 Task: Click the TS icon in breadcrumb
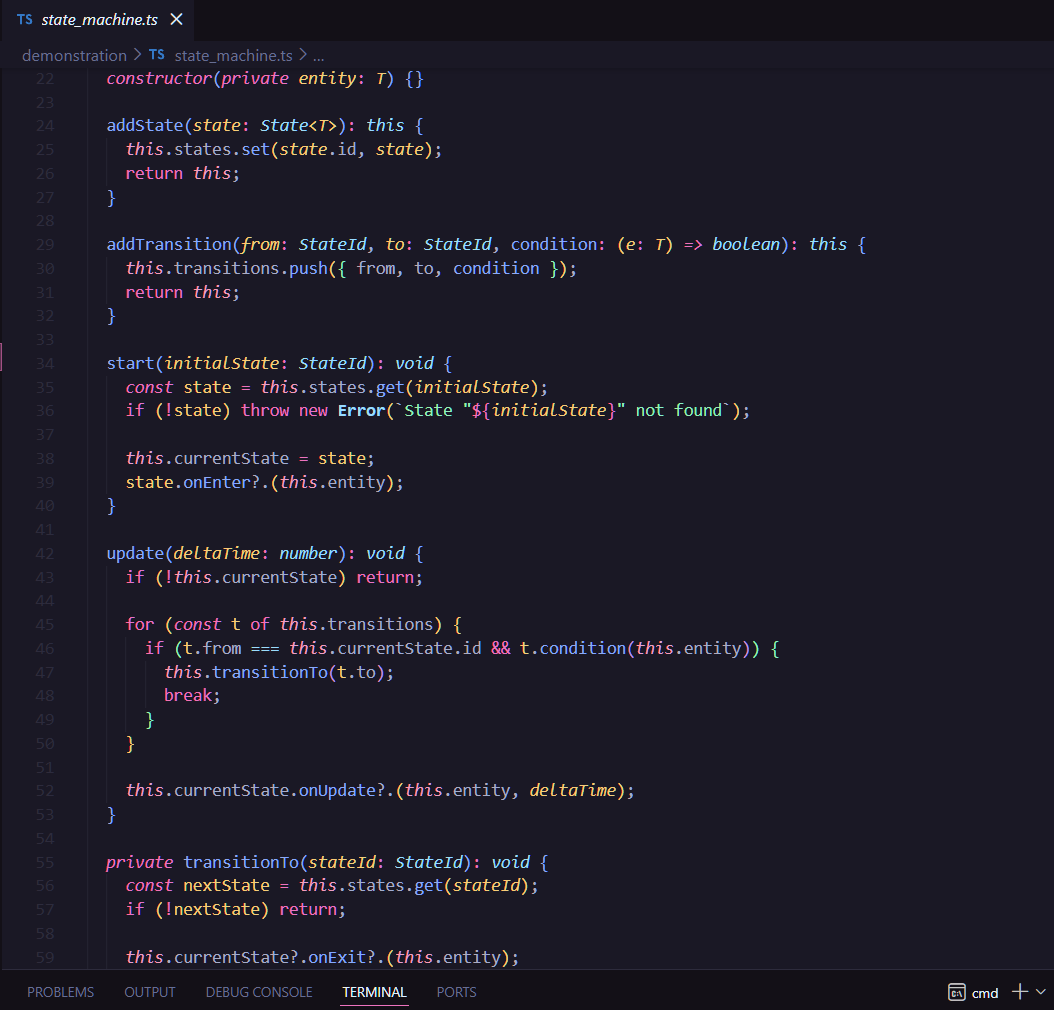(157, 54)
